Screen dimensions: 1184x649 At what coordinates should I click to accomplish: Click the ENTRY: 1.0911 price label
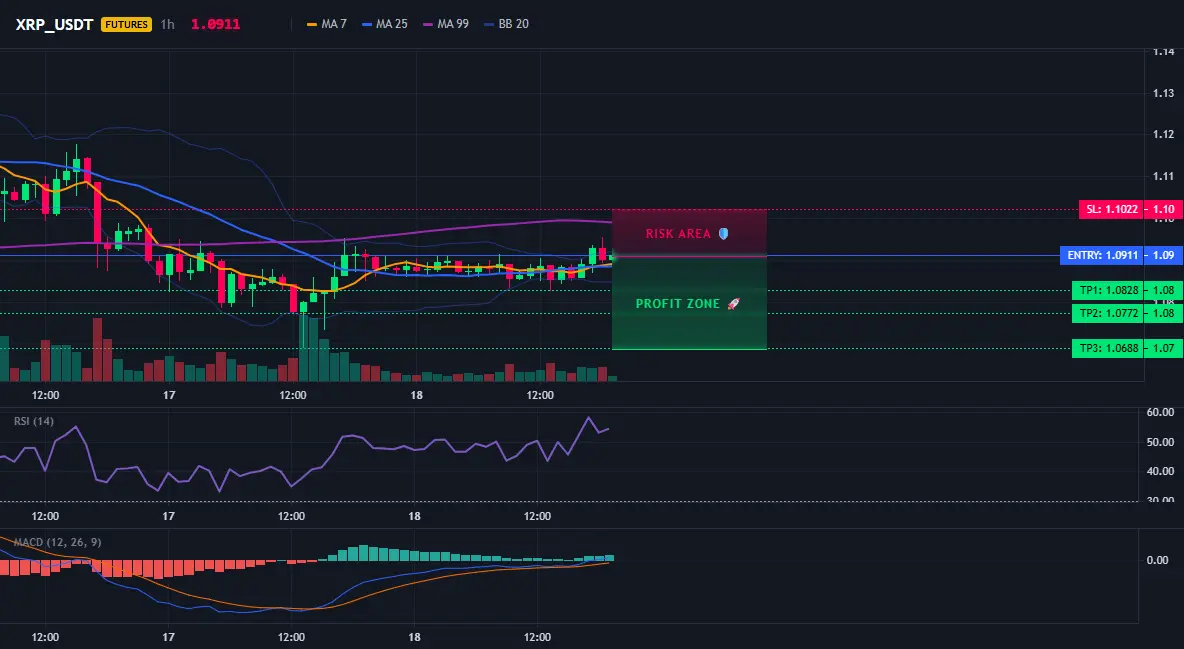[1102, 255]
